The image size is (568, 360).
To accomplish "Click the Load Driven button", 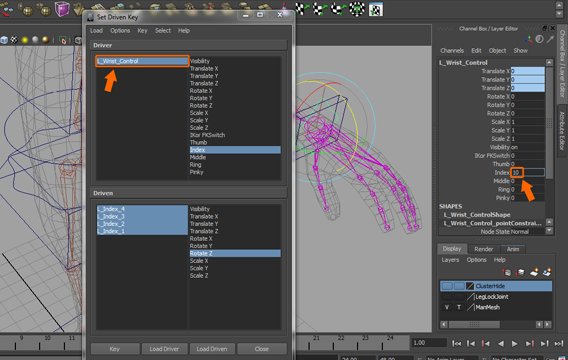I will (x=212, y=349).
